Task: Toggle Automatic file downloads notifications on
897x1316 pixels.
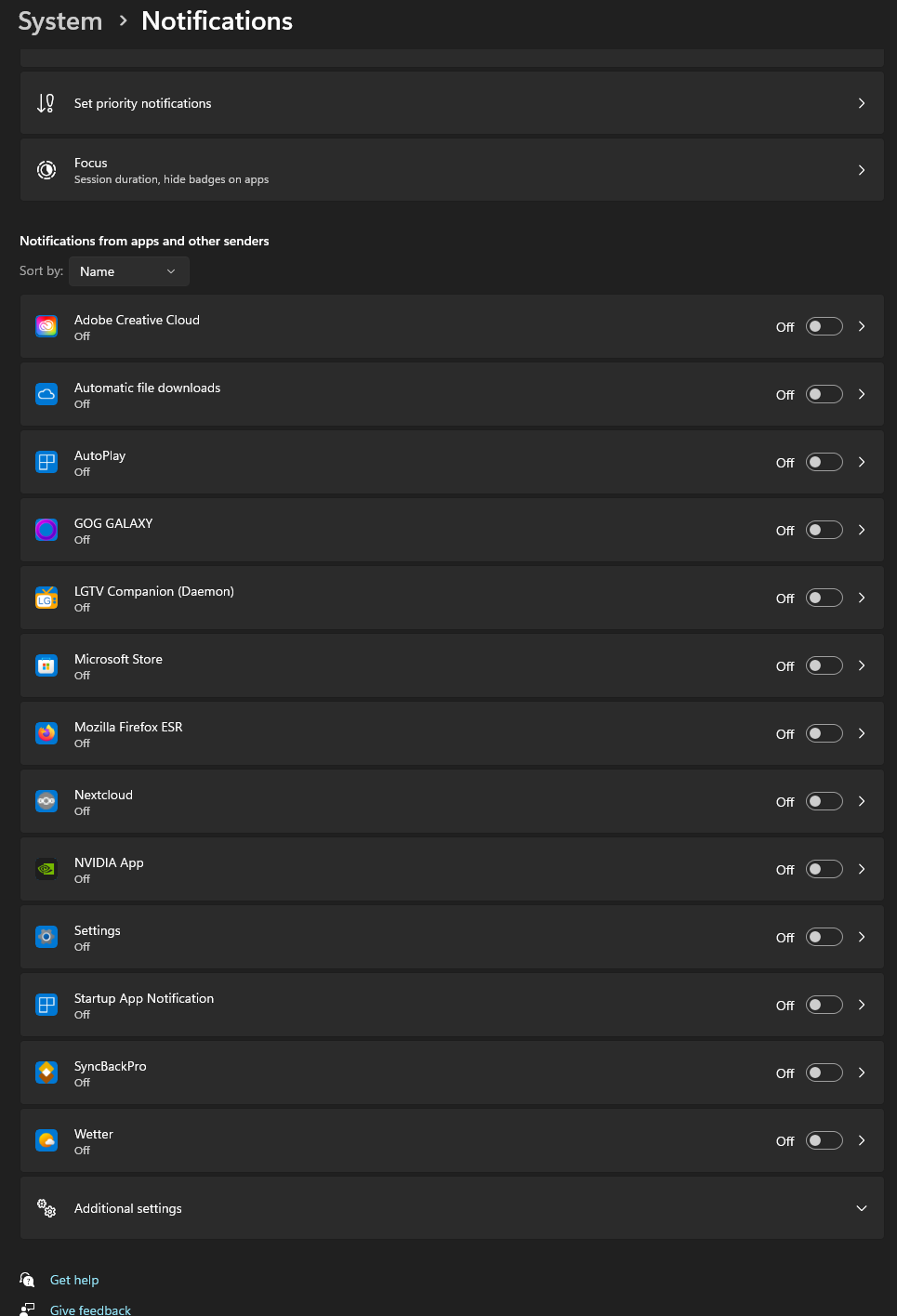Action: pos(824,394)
